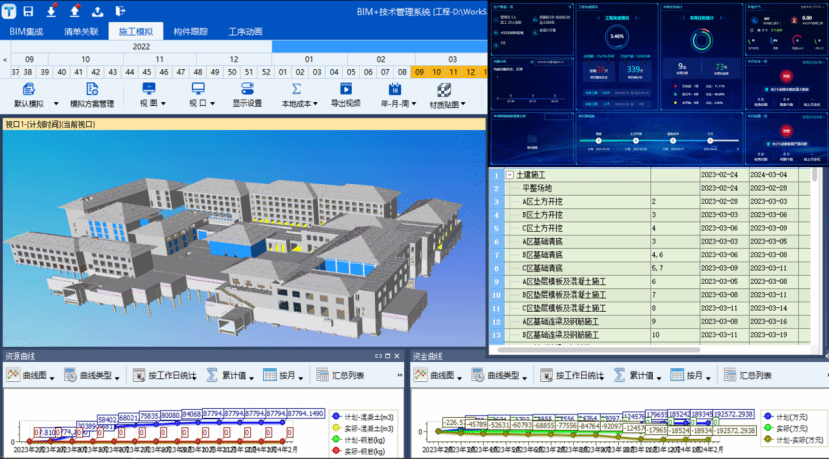Click the save icon in title bar
The height and width of the screenshot is (460, 830).
pos(28,11)
